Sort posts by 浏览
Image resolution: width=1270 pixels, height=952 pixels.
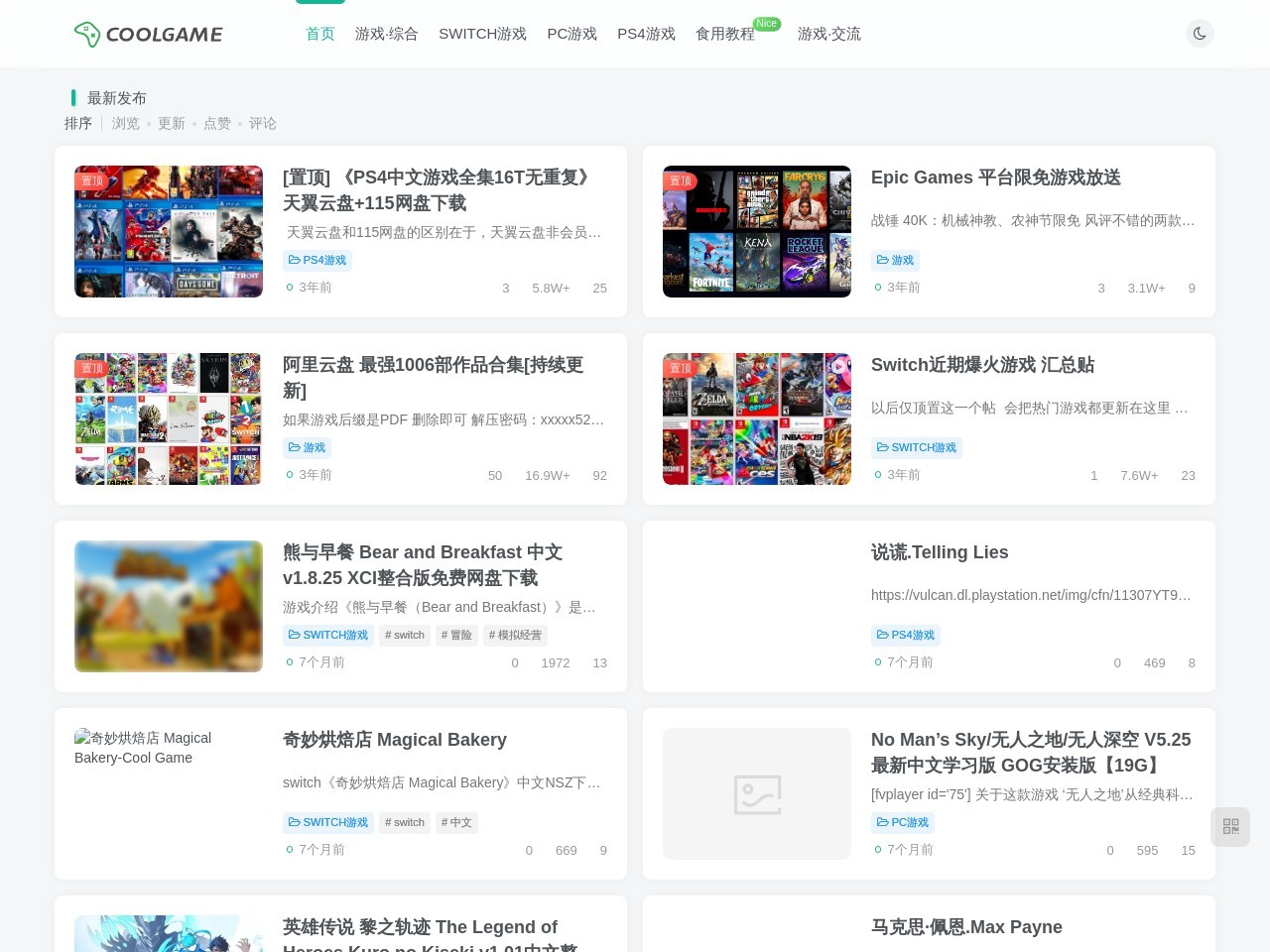click(126, 123)
